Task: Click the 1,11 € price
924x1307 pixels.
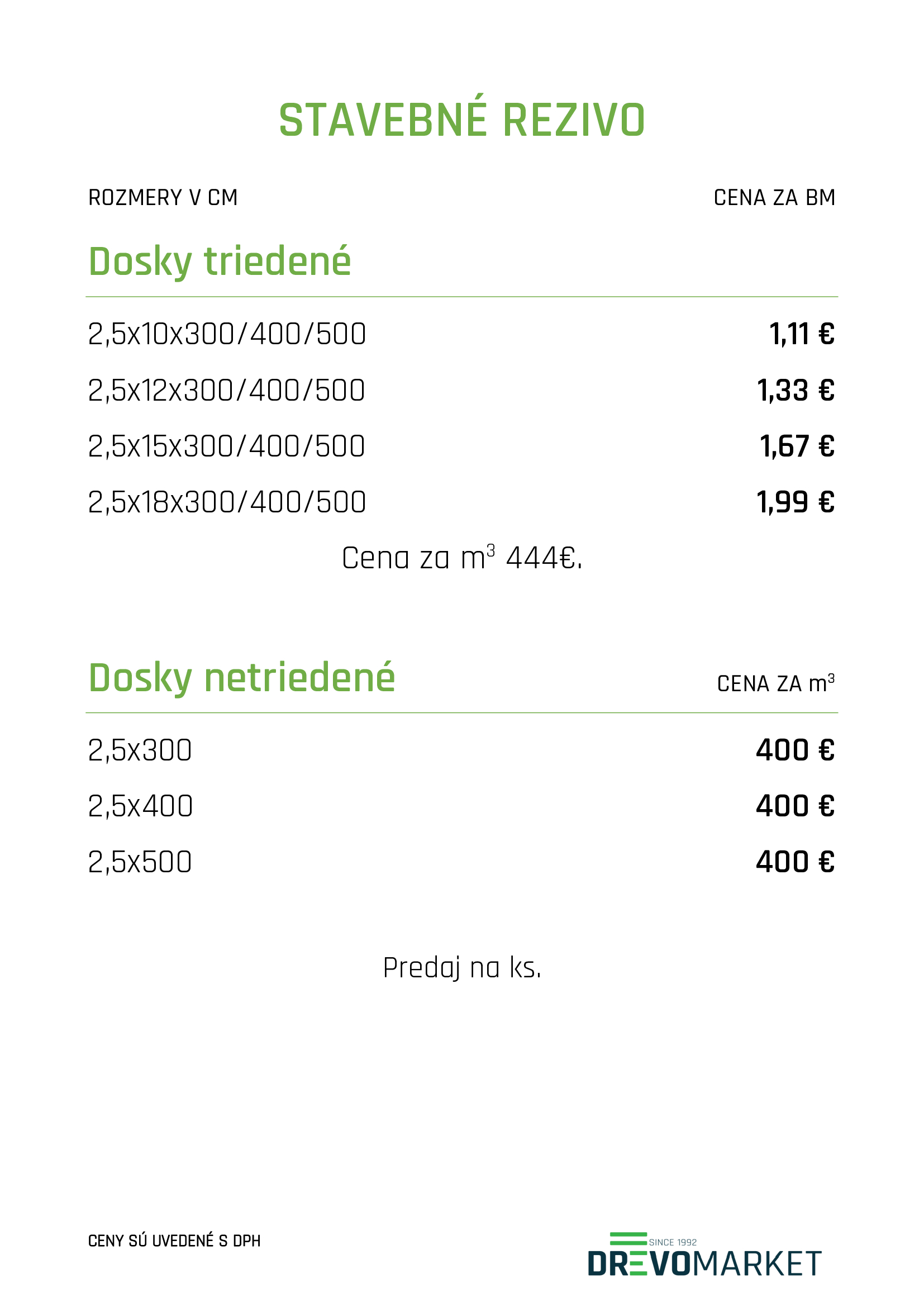Action: 802,334
